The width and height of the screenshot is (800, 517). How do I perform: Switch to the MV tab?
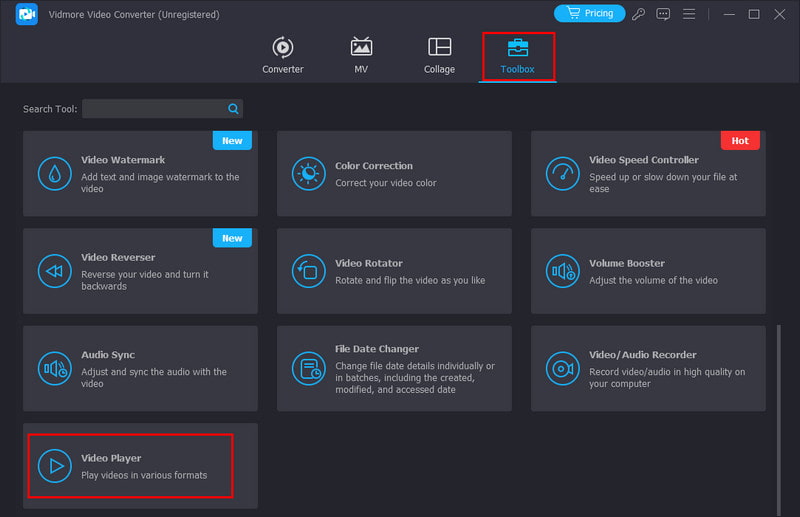click(x=361, y=56)
